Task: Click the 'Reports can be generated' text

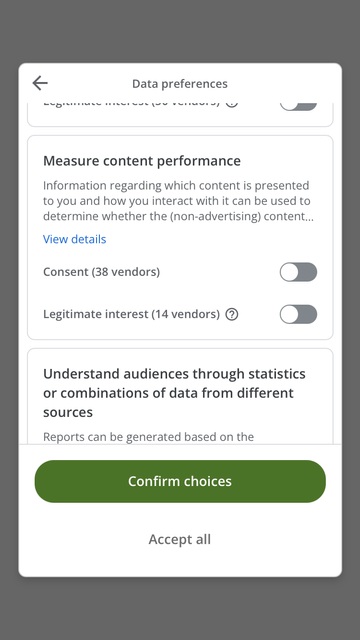Action: (149, 437)
